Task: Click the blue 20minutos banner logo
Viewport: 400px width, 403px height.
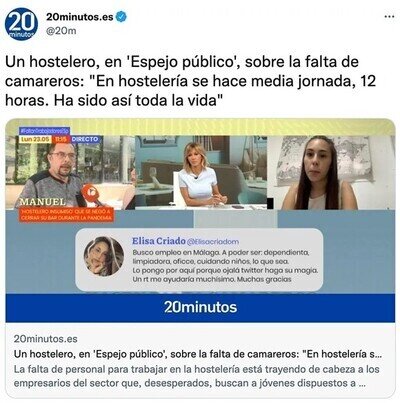Action: (x=201, y=307)
